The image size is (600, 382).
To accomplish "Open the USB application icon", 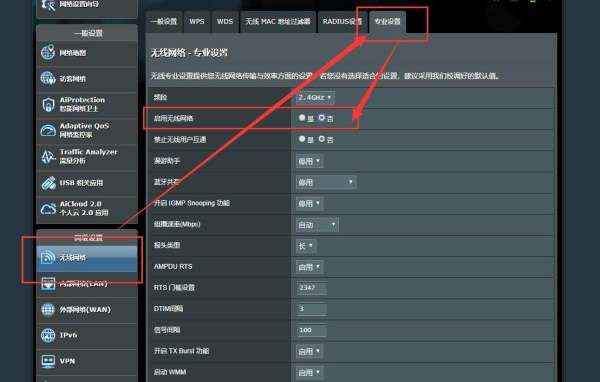I will click(x=48, y=183).
